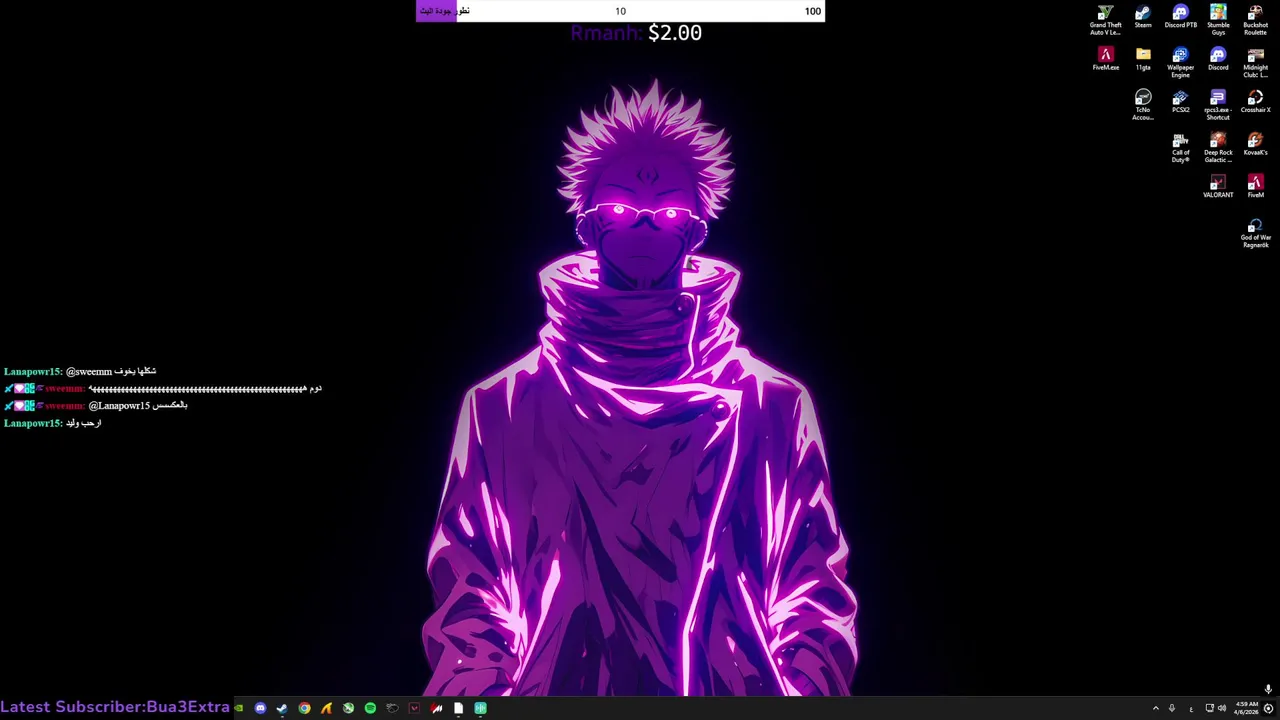
Task: Open the Wallpaper Engine desktop shortcut
Action: coord(1180,62)
